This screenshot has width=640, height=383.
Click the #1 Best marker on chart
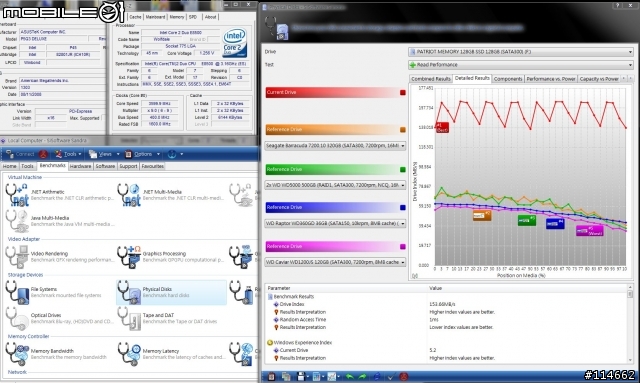coord(442,127)
